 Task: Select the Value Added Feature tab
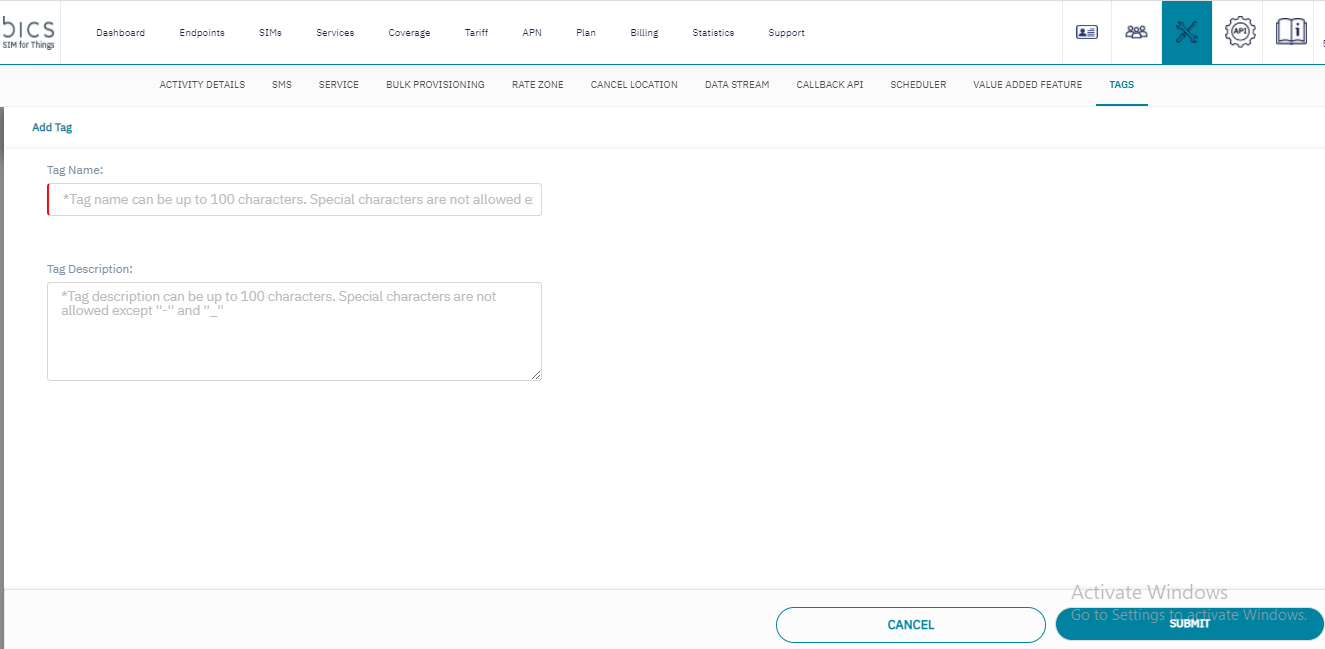coord(1027,85)
